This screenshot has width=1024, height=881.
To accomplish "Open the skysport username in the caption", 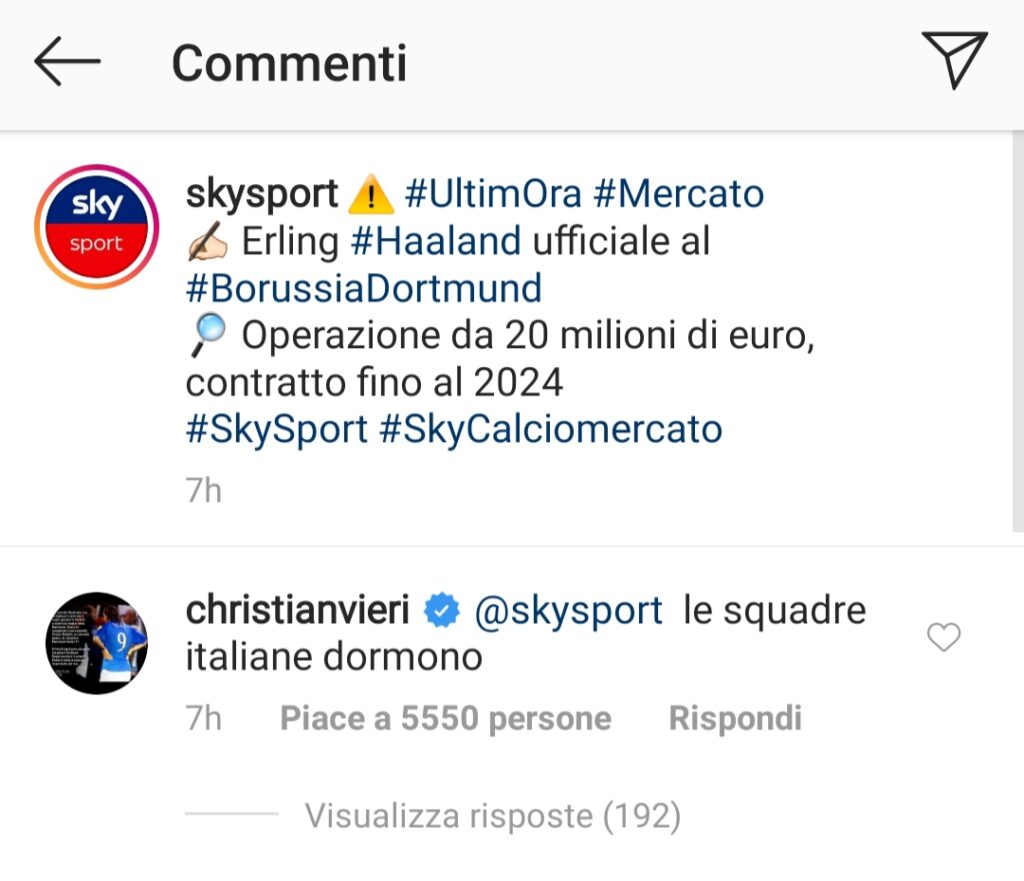I will [262, 195].
